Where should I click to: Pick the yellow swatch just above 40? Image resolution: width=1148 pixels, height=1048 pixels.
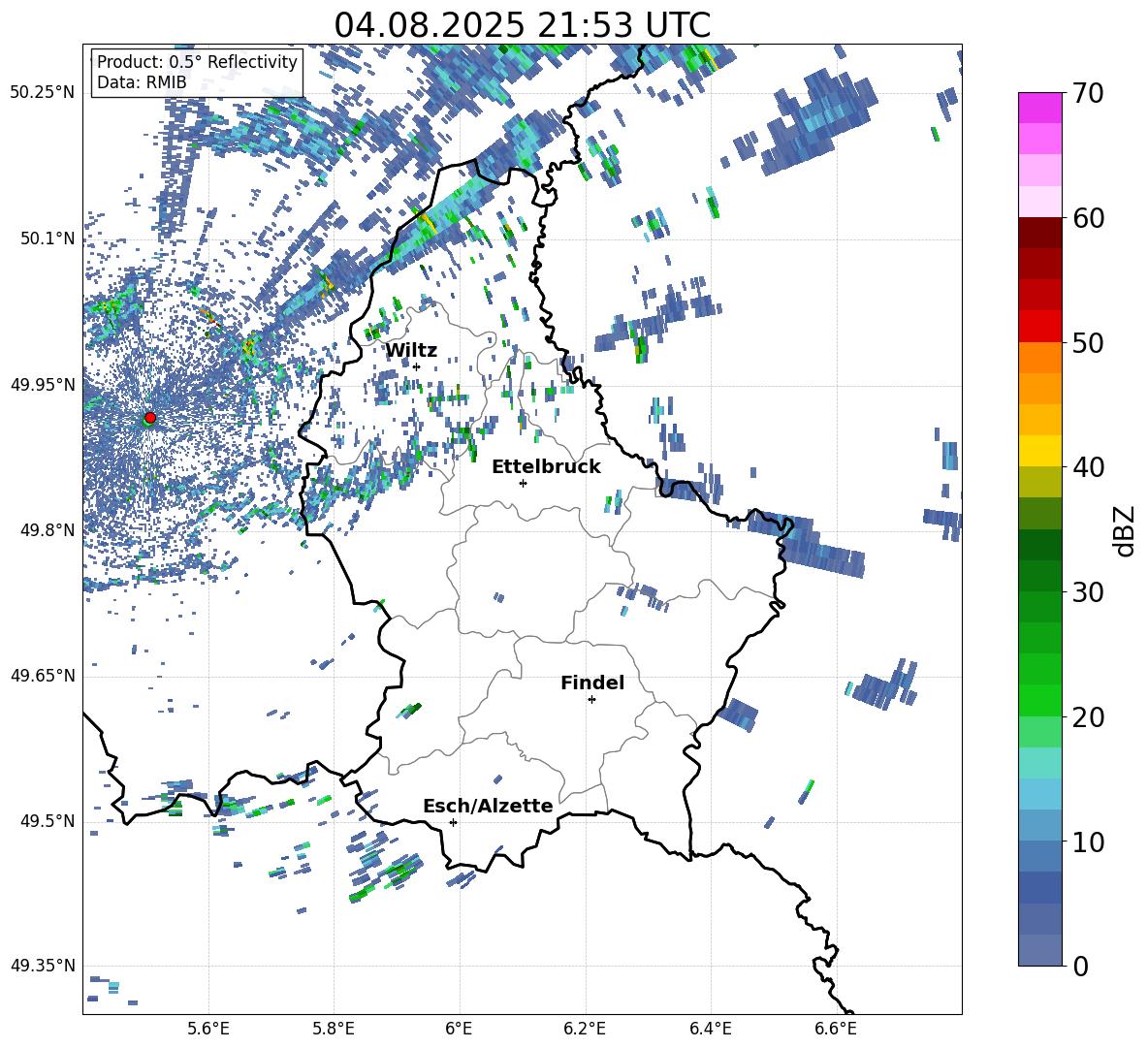[1039, 451]
